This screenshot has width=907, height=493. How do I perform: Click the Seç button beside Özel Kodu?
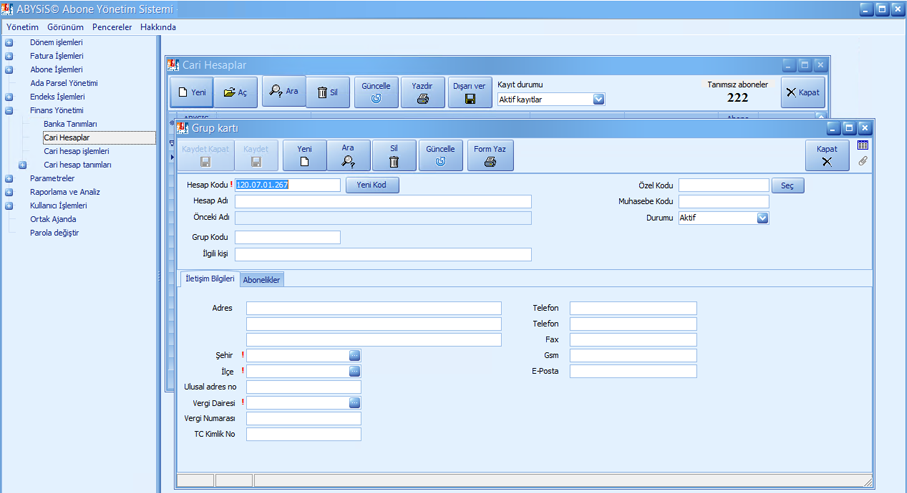click(787, 186)
